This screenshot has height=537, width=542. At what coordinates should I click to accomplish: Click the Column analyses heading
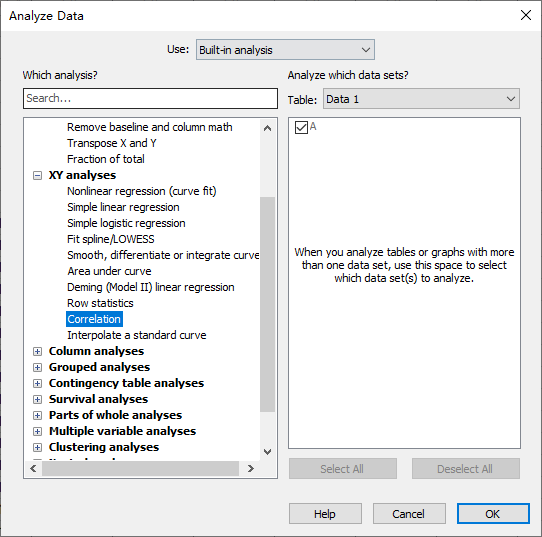pos(96,351)
